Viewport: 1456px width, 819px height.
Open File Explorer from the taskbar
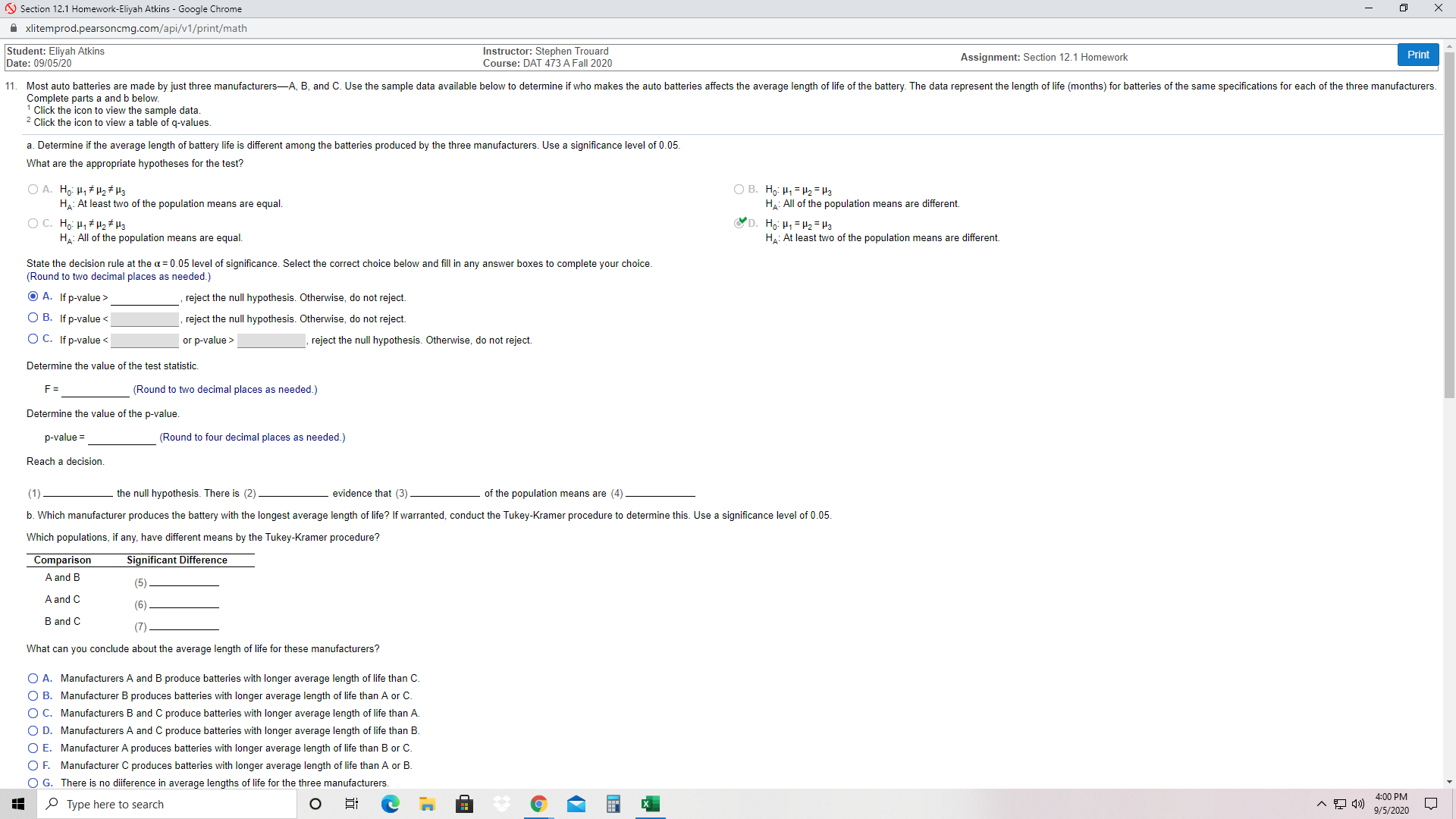(427, 804)
